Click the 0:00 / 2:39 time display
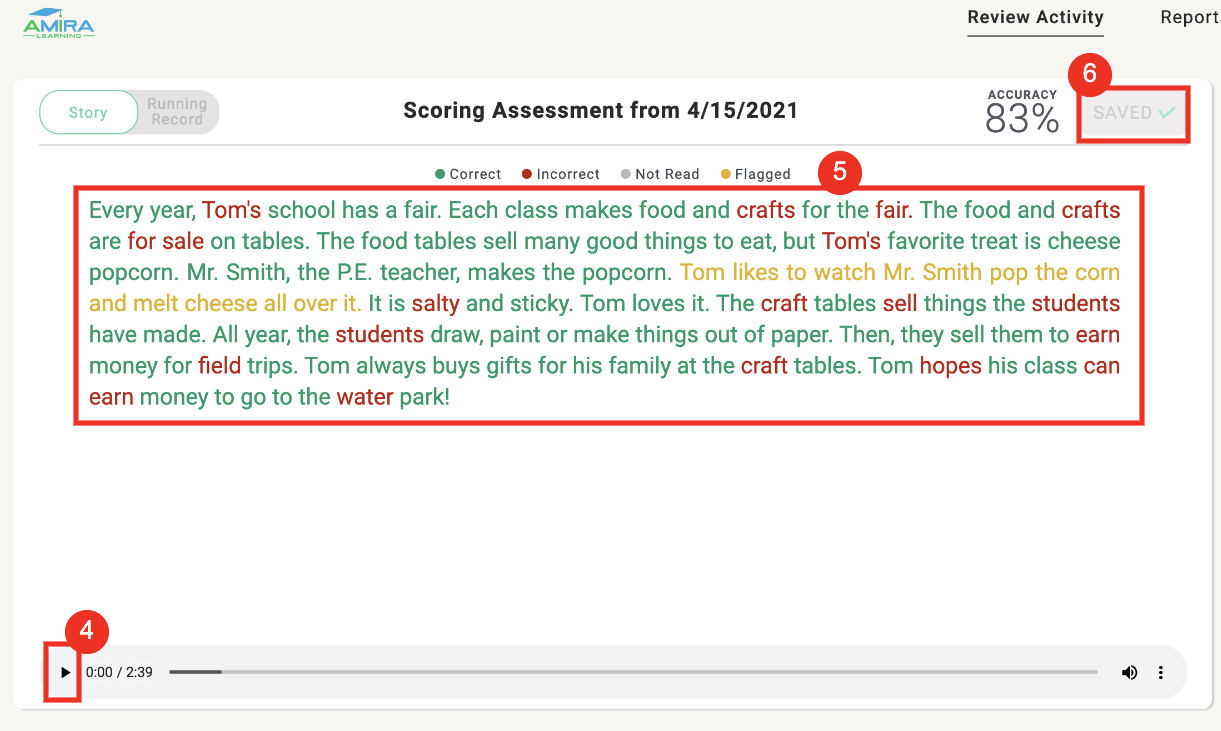 [119, 672]
